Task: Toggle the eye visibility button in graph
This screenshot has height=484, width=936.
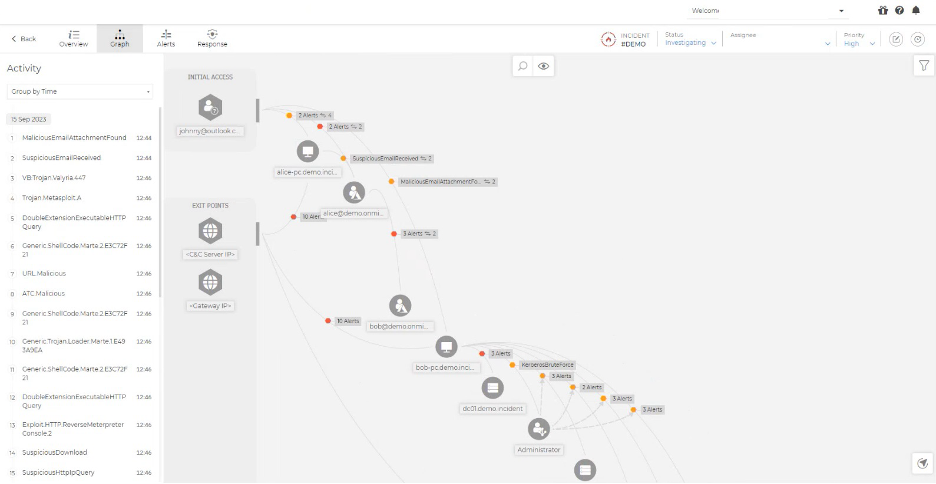Action: pyautogui.click(x=544, y=66)
